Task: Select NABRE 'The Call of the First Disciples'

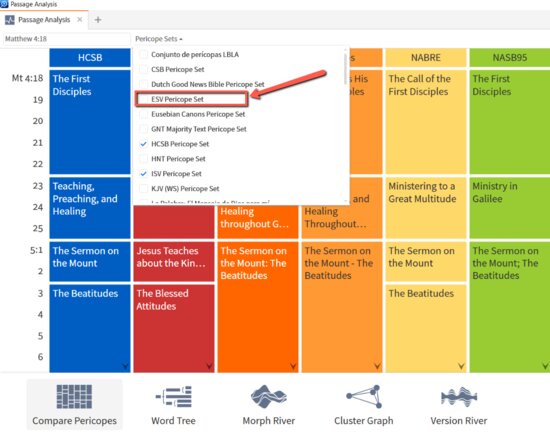Action: [x=426, y=122]
